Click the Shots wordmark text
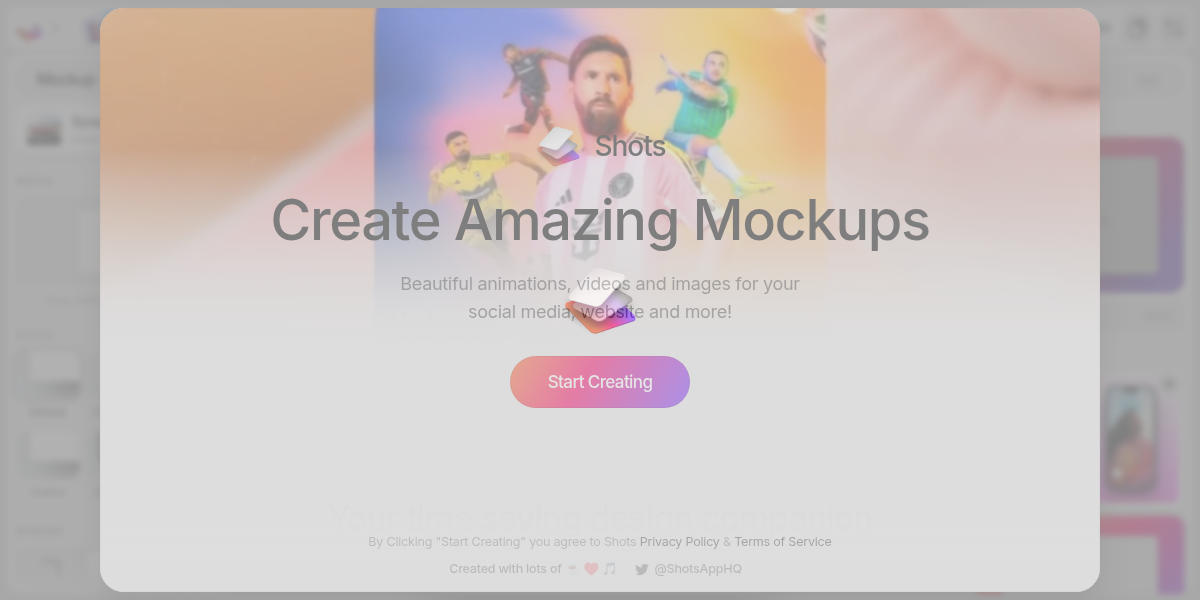1200x600 pixels. [x=630, y=146]
